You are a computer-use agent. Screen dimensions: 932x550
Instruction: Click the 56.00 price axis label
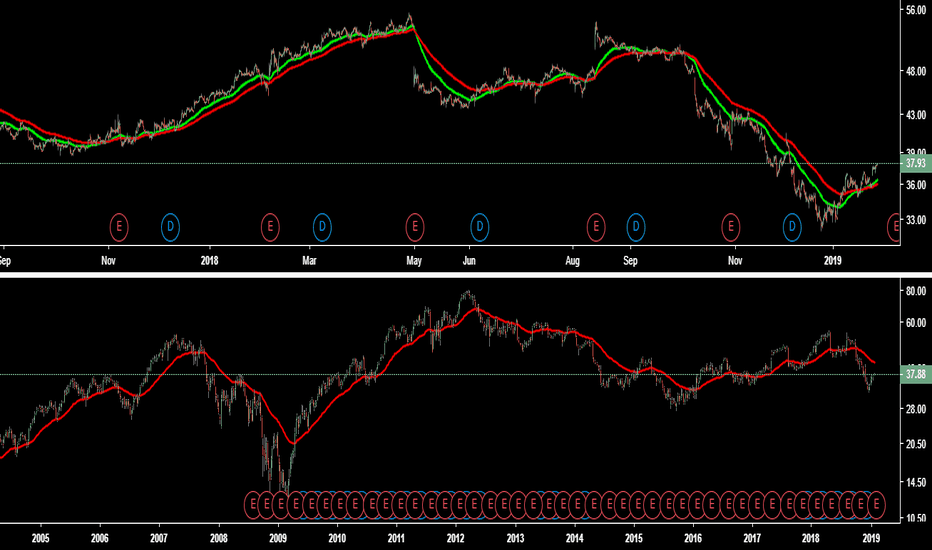pos(916,10)
